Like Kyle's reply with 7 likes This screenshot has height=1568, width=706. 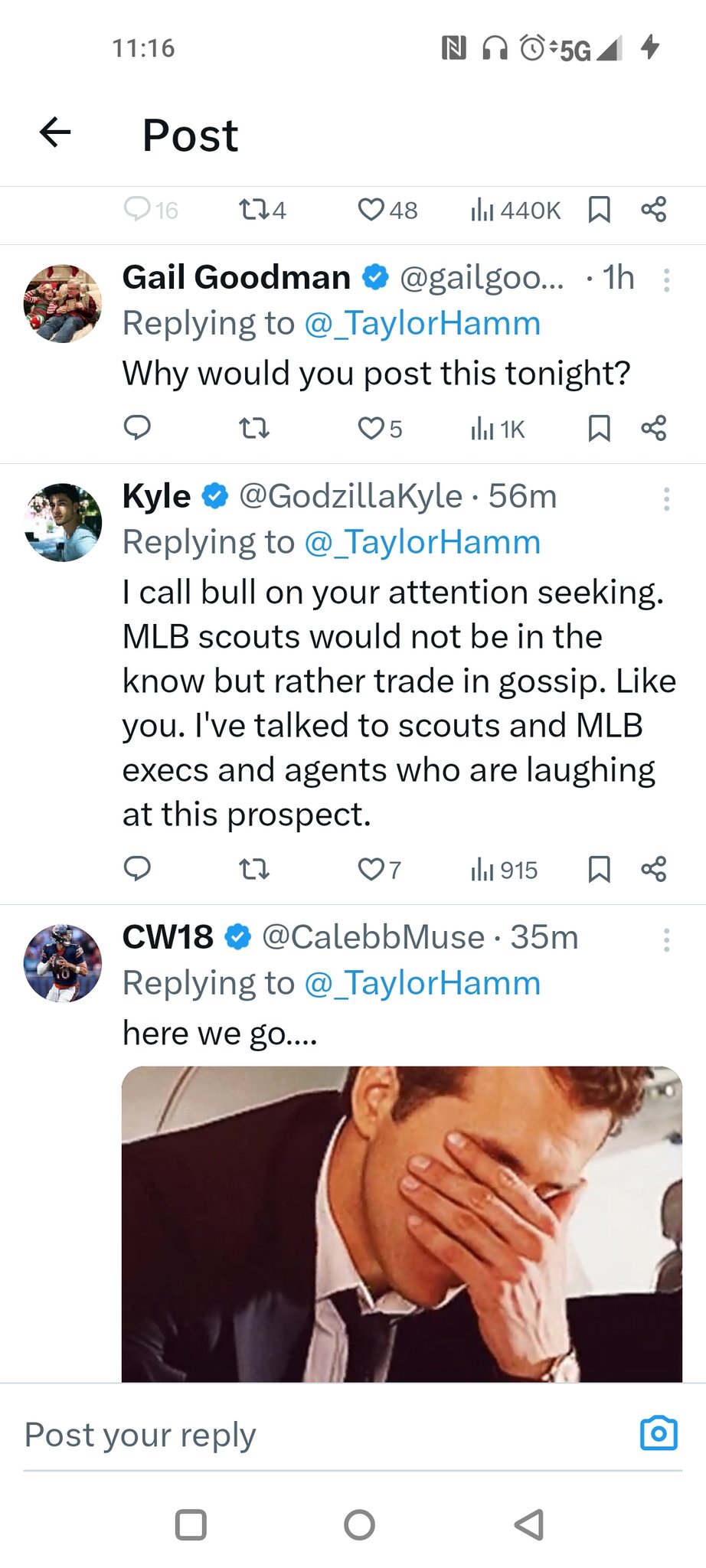[371, 869]
